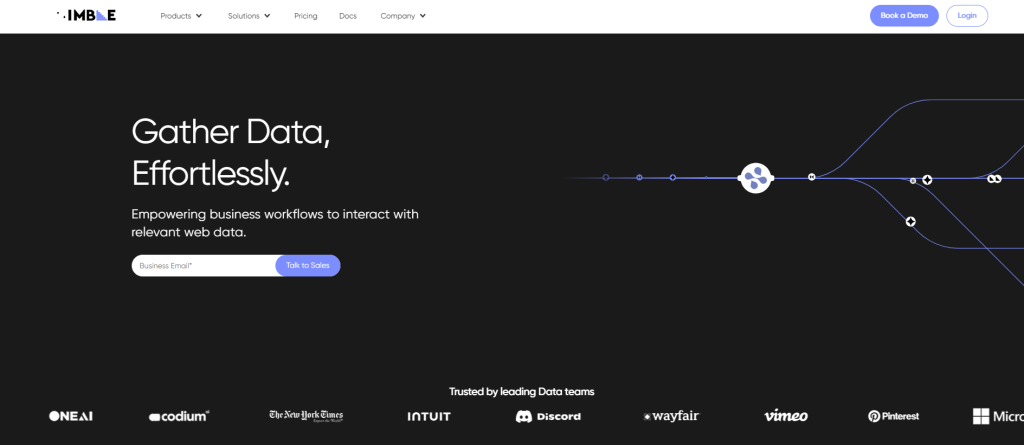
Task: Expand the Products dropdown menu
Action: pyautogui.click(x=181, y=16)
